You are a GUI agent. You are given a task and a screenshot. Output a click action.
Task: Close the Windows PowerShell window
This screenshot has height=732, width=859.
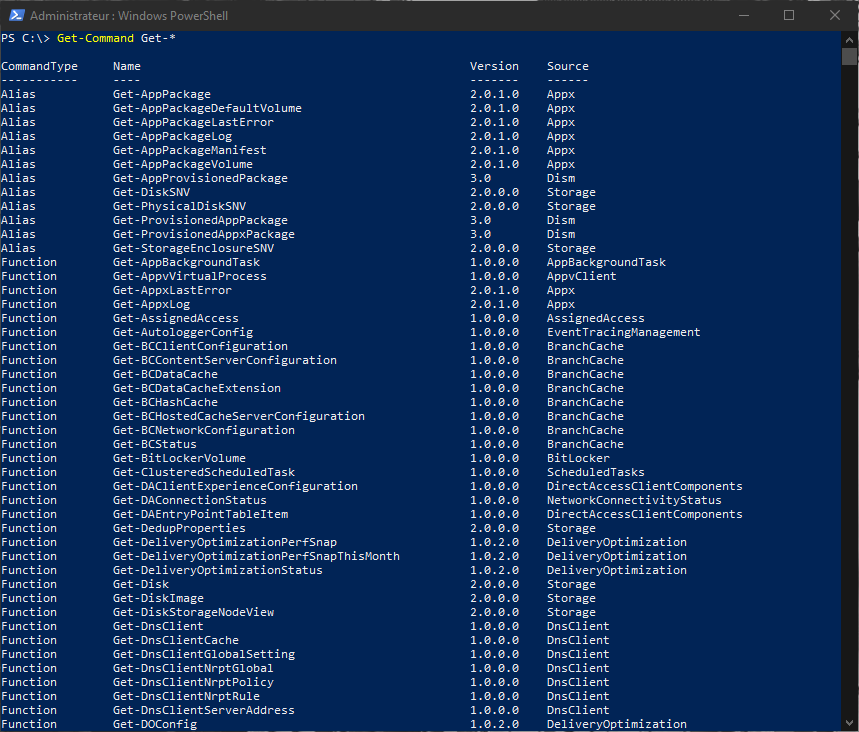835,15
